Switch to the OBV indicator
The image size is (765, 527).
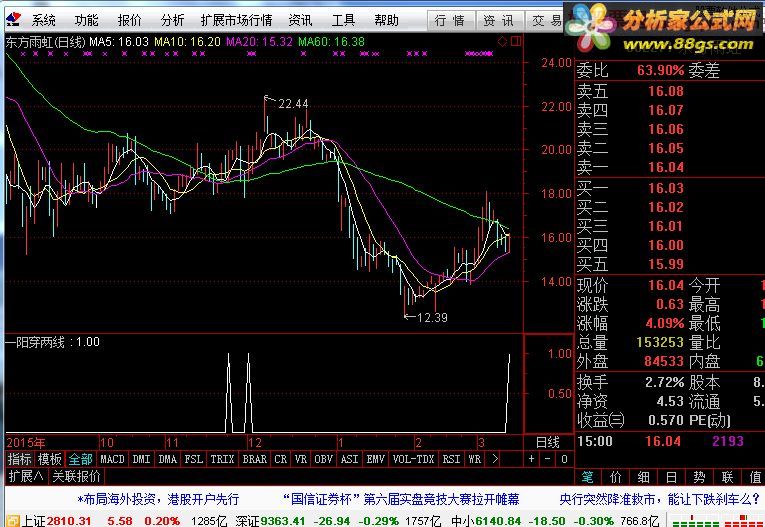coord(323,459)
